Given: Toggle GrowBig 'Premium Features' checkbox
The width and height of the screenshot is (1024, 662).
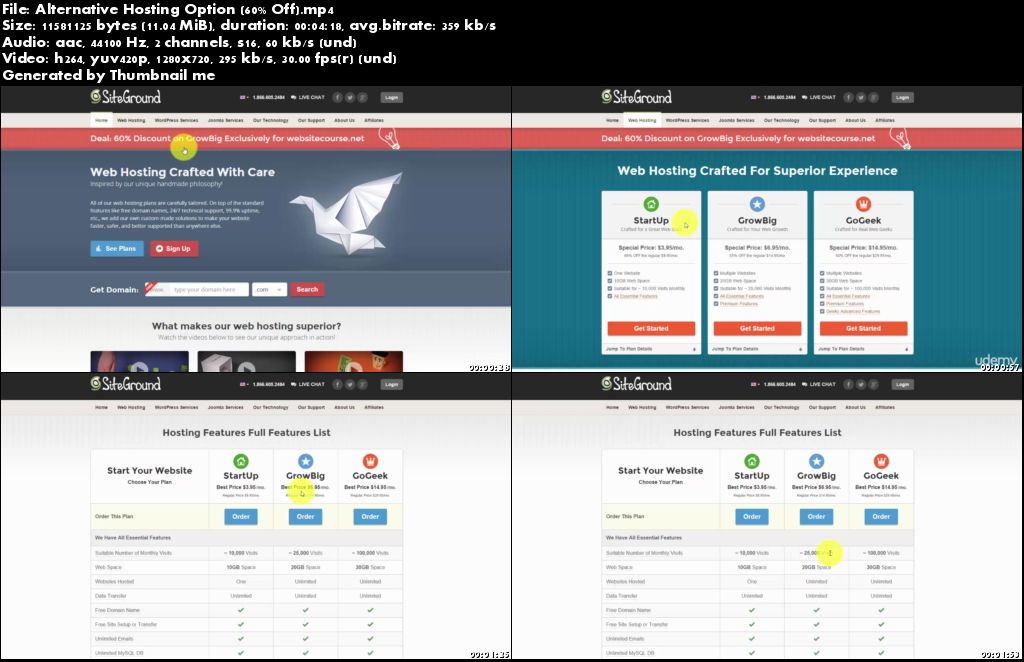Looking at the screenshot, I should click(x=716, y=304).
